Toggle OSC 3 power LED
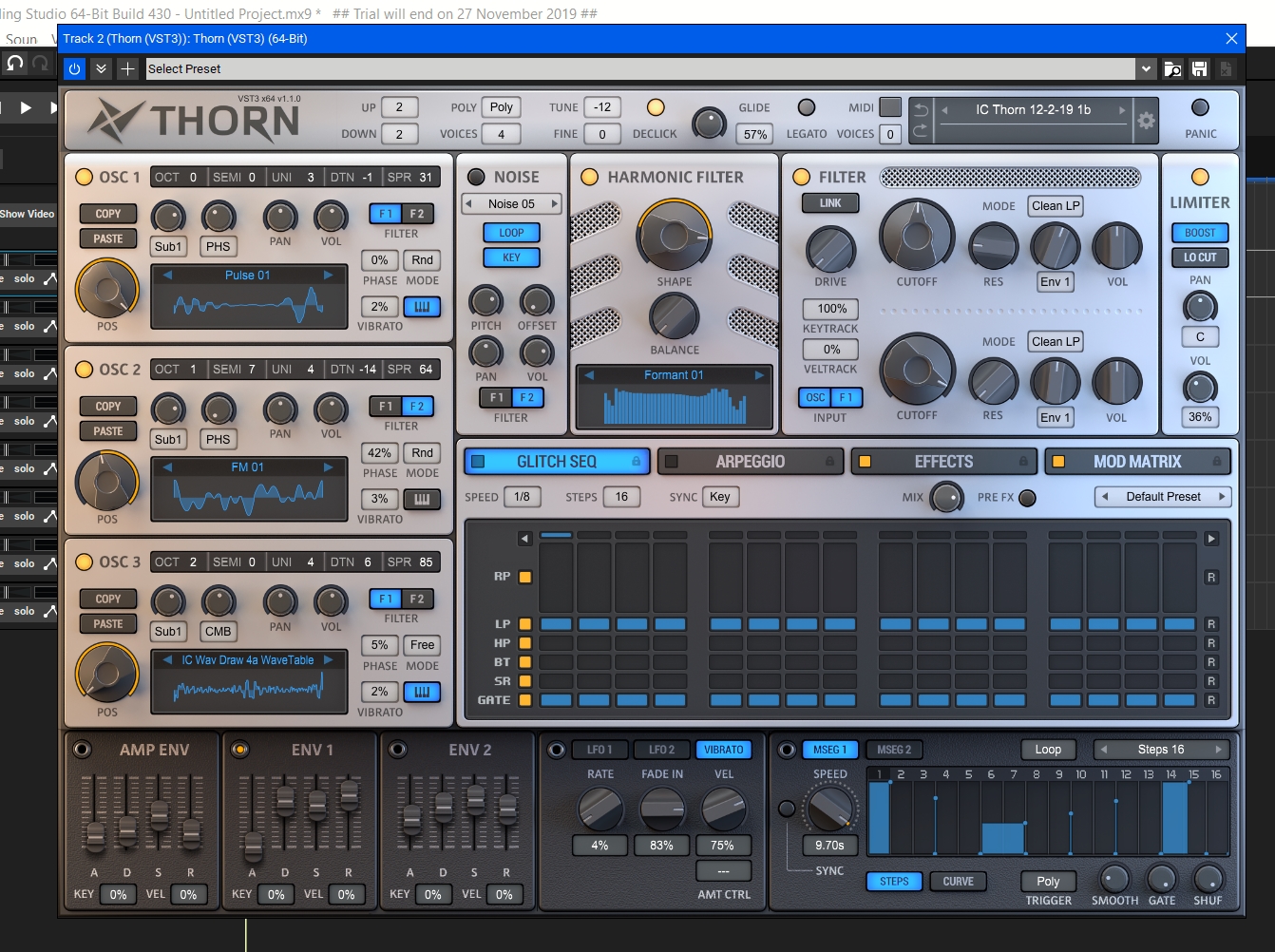 point(84,562)
